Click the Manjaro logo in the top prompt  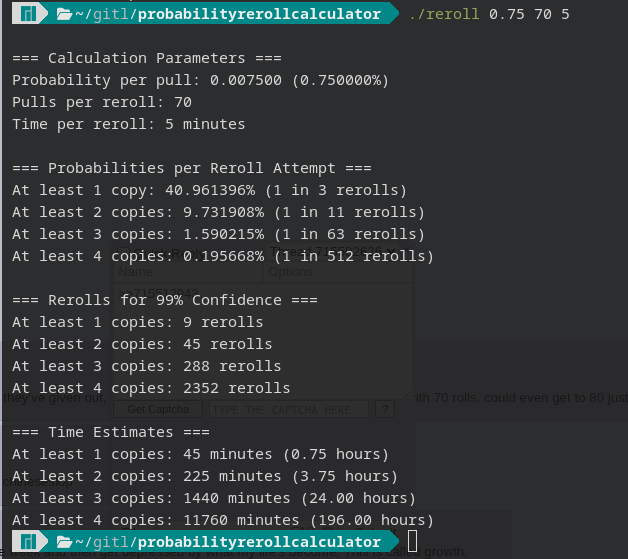click(28, 14)
